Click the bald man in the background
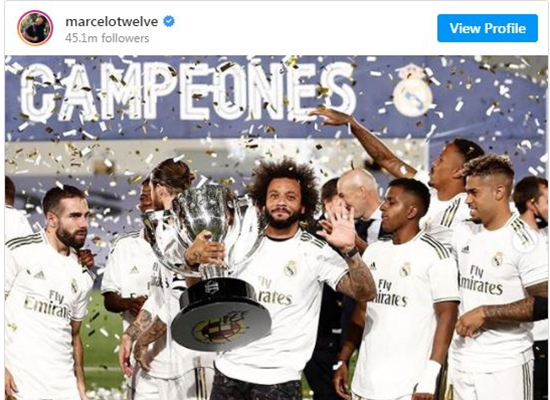 [x=360, y=193]
